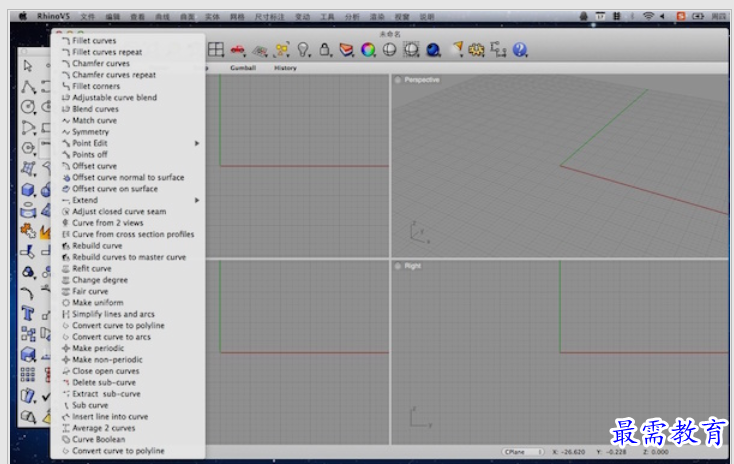The image size is (734, 464).
Task: Click the padlock lock objects icon
Action: coord(324,49)
